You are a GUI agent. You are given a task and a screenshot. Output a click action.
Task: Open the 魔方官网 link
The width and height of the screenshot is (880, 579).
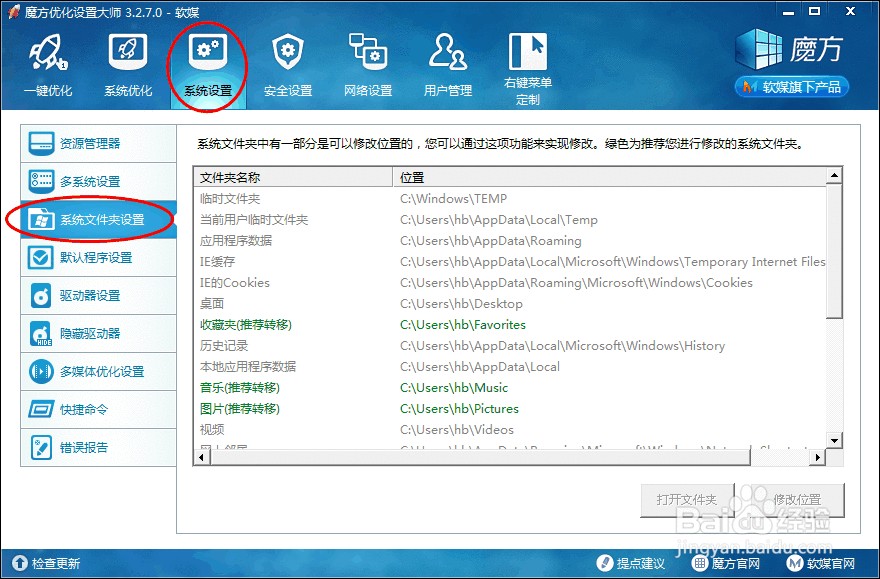pos(735,563)
